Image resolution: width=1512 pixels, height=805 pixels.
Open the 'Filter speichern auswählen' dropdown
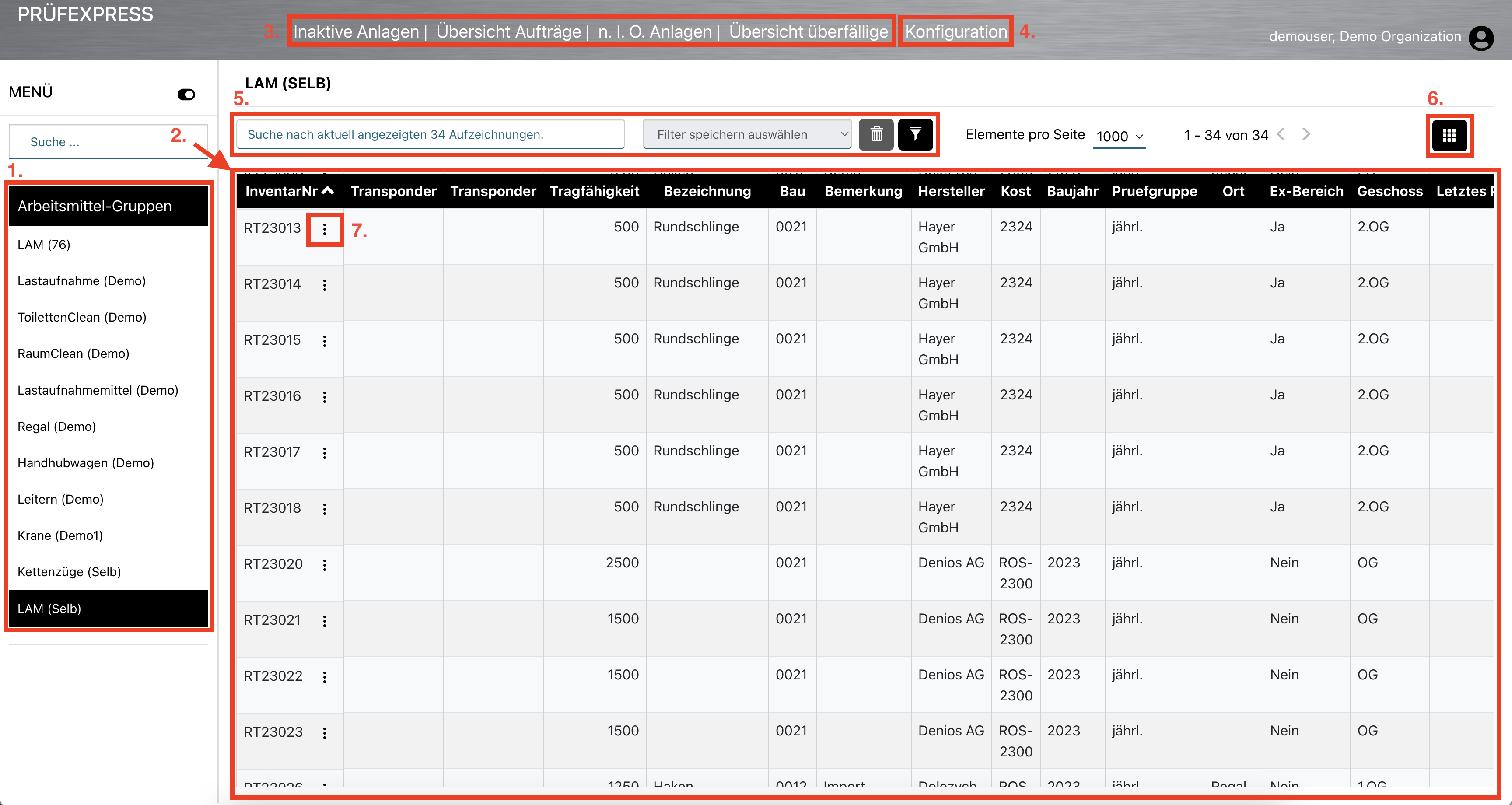(747, 134)
